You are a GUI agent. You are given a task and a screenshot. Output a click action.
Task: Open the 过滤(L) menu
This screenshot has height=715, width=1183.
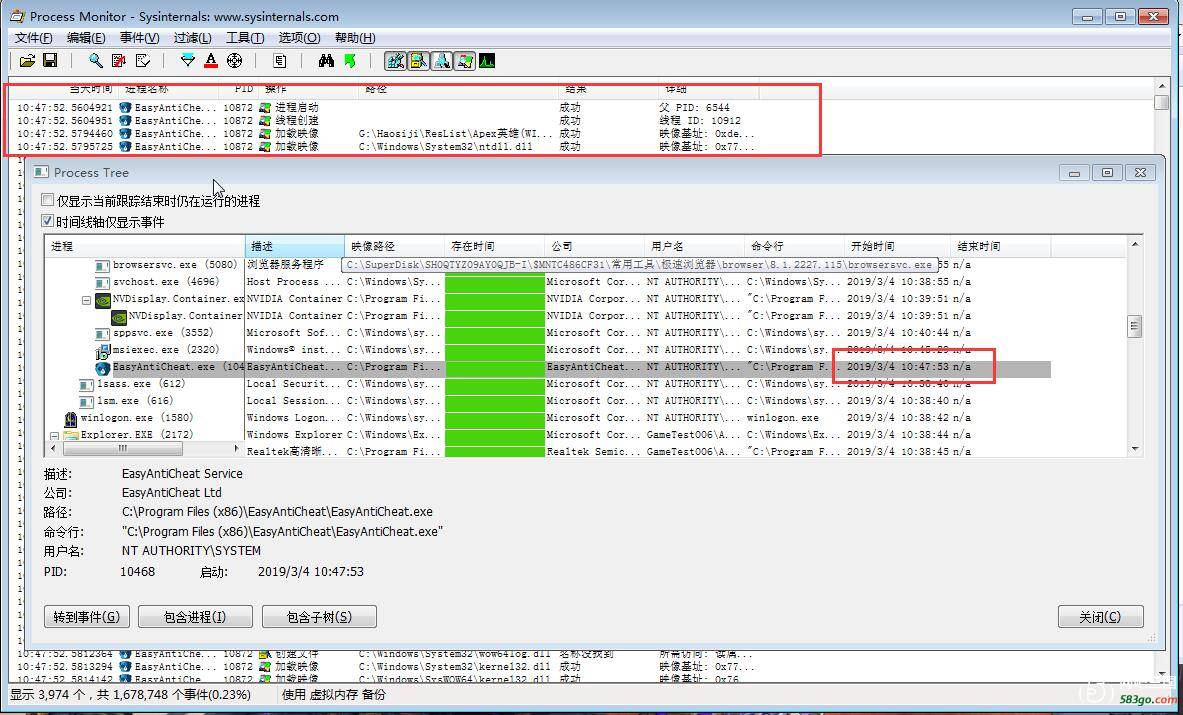coord(192,38)
